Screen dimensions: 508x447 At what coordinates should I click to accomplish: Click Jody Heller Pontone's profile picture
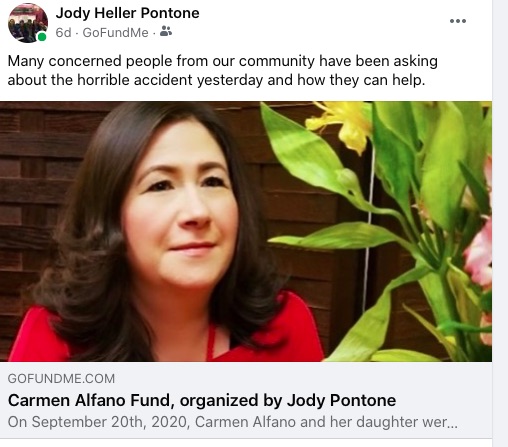coord(28,23)
